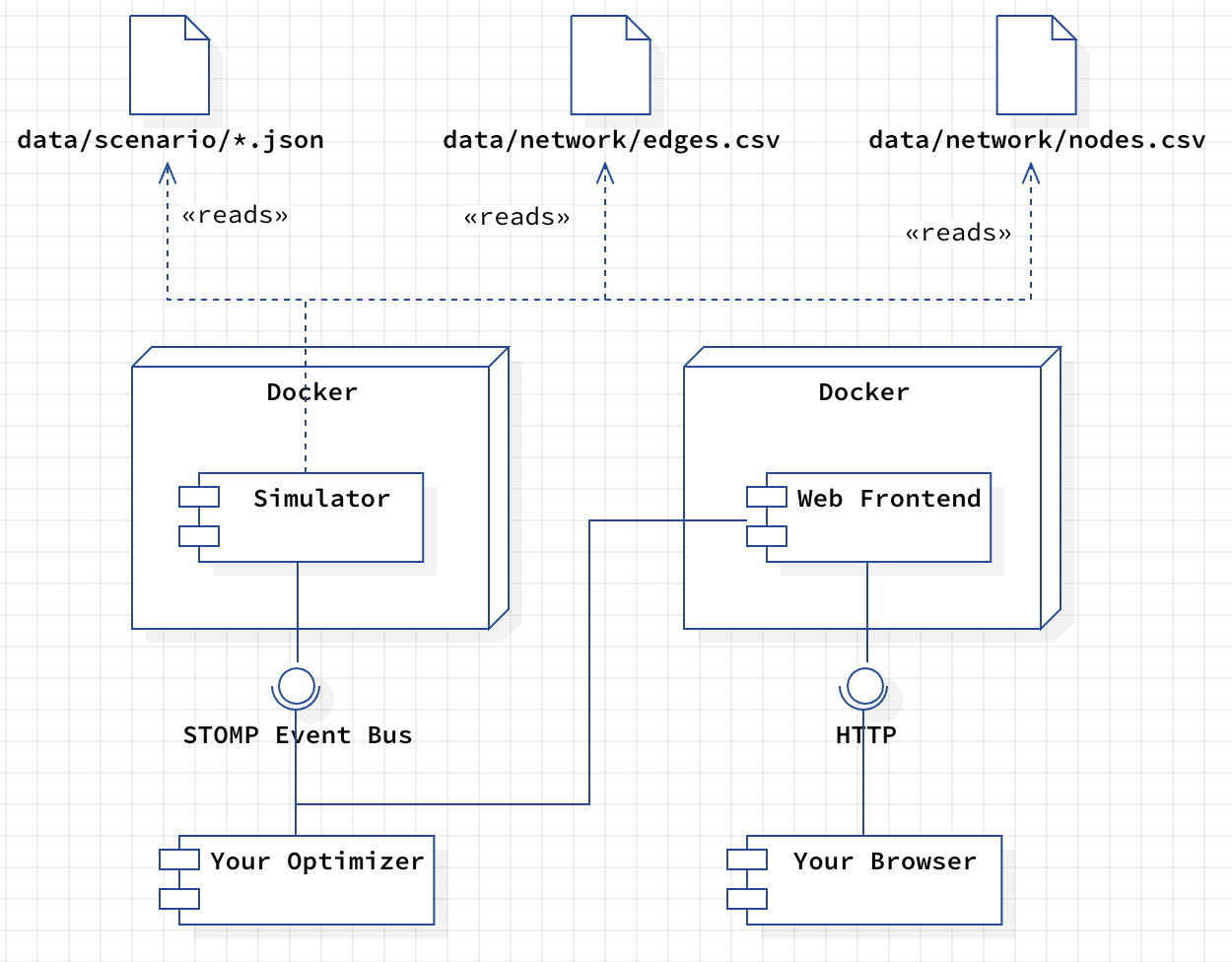This screenshot has width=1232, height=962.
Task: Click the data/scenario/*.json file icon
Action: (x=169, y=64)
